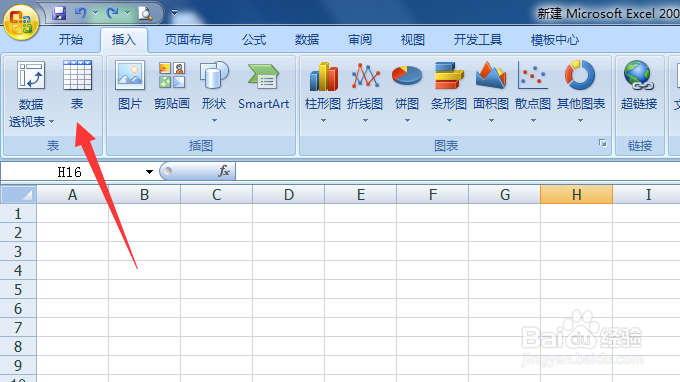Switch to the 模板中心 tab

pyautogui.click(x=555, y=40)
